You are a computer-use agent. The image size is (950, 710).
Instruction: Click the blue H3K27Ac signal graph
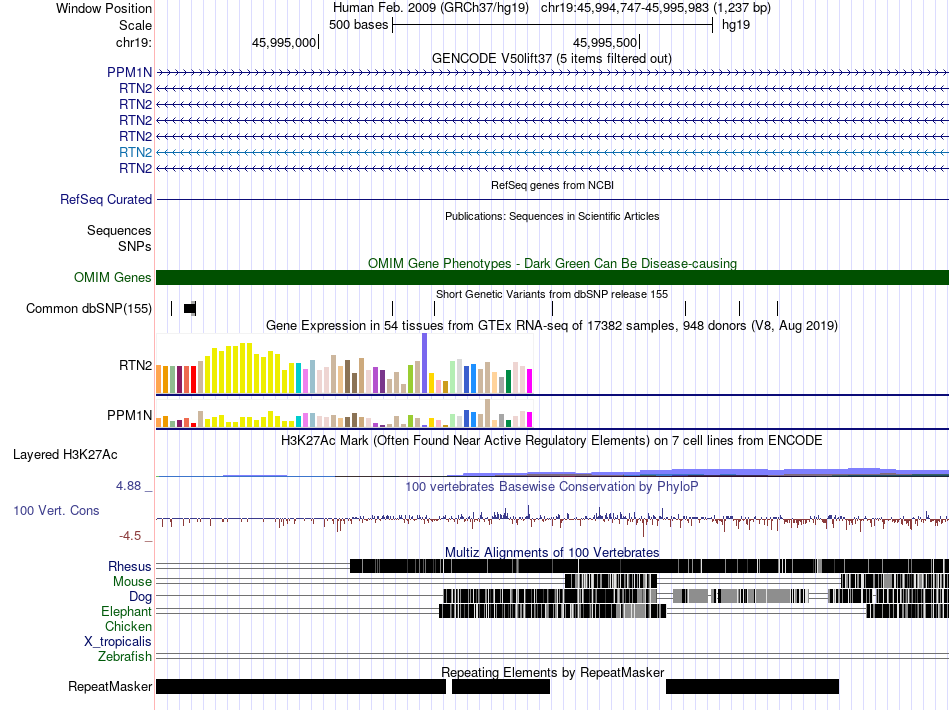(x=552, y=472)
